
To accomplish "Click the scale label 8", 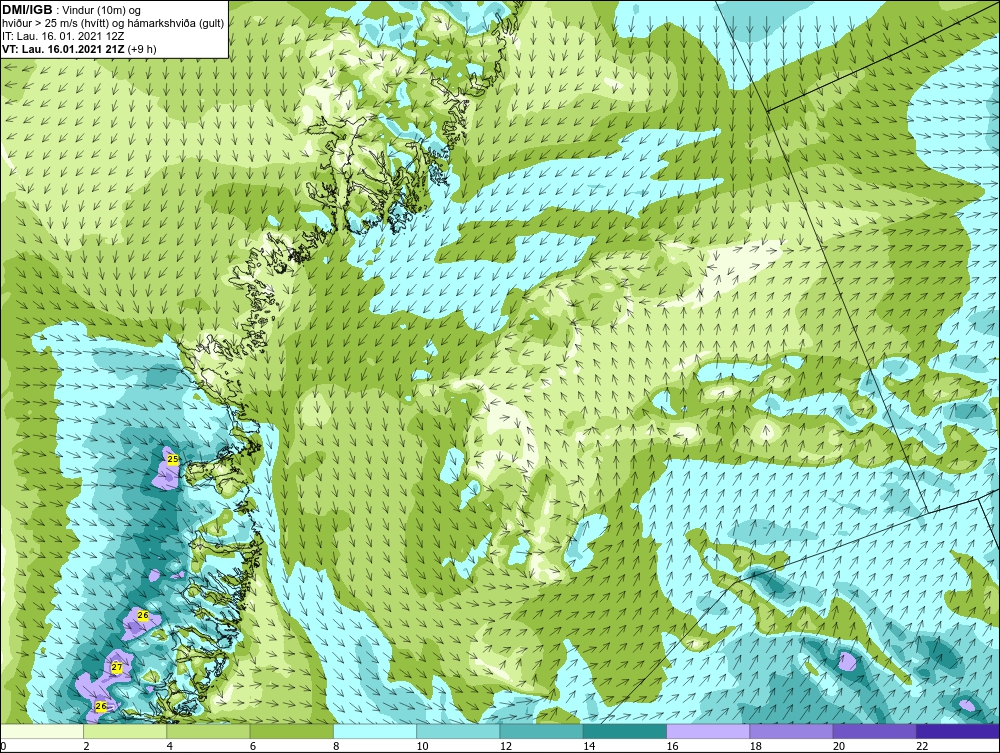I will pyautogui.click(x=336, y=747).
